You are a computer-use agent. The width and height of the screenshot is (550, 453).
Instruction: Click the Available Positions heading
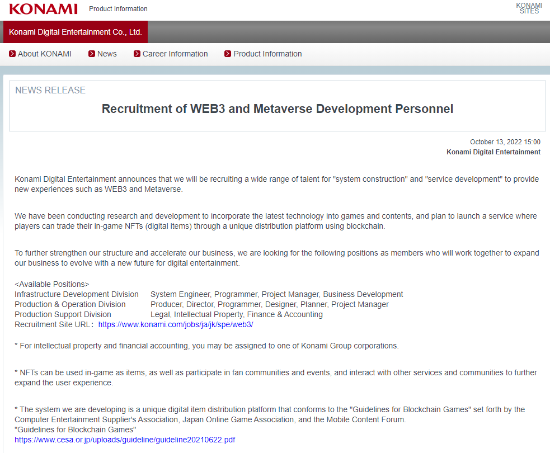(52, 284)
